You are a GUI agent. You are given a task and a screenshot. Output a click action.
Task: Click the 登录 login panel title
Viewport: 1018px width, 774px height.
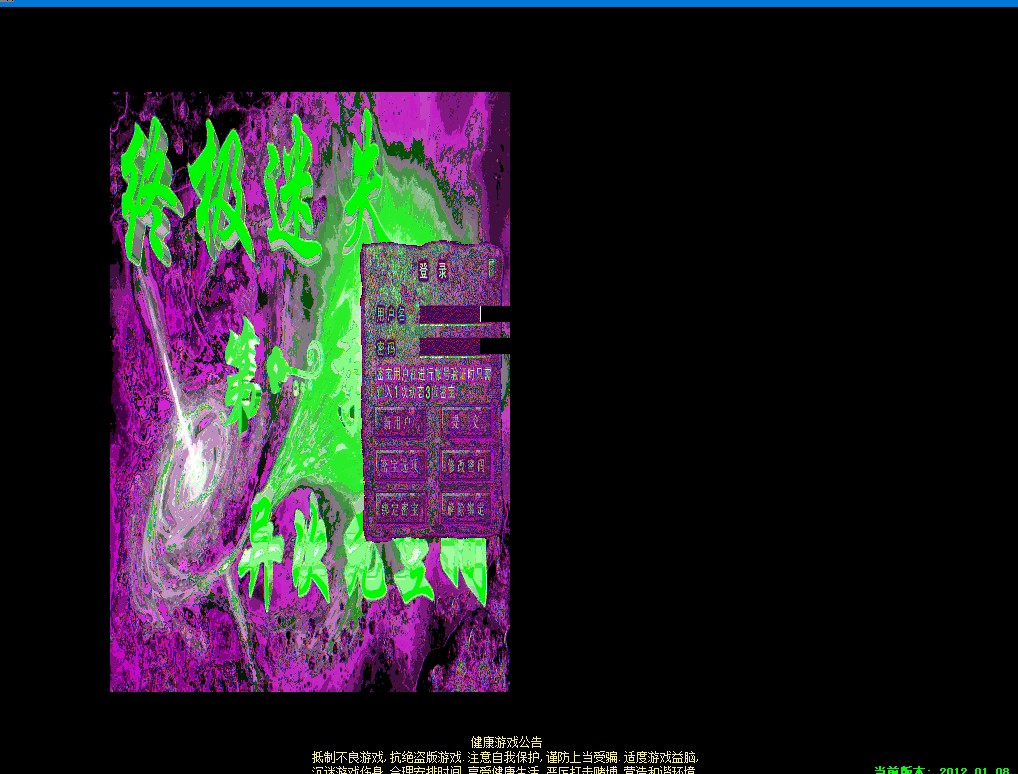pyautogui.click(x=433, y=271)
